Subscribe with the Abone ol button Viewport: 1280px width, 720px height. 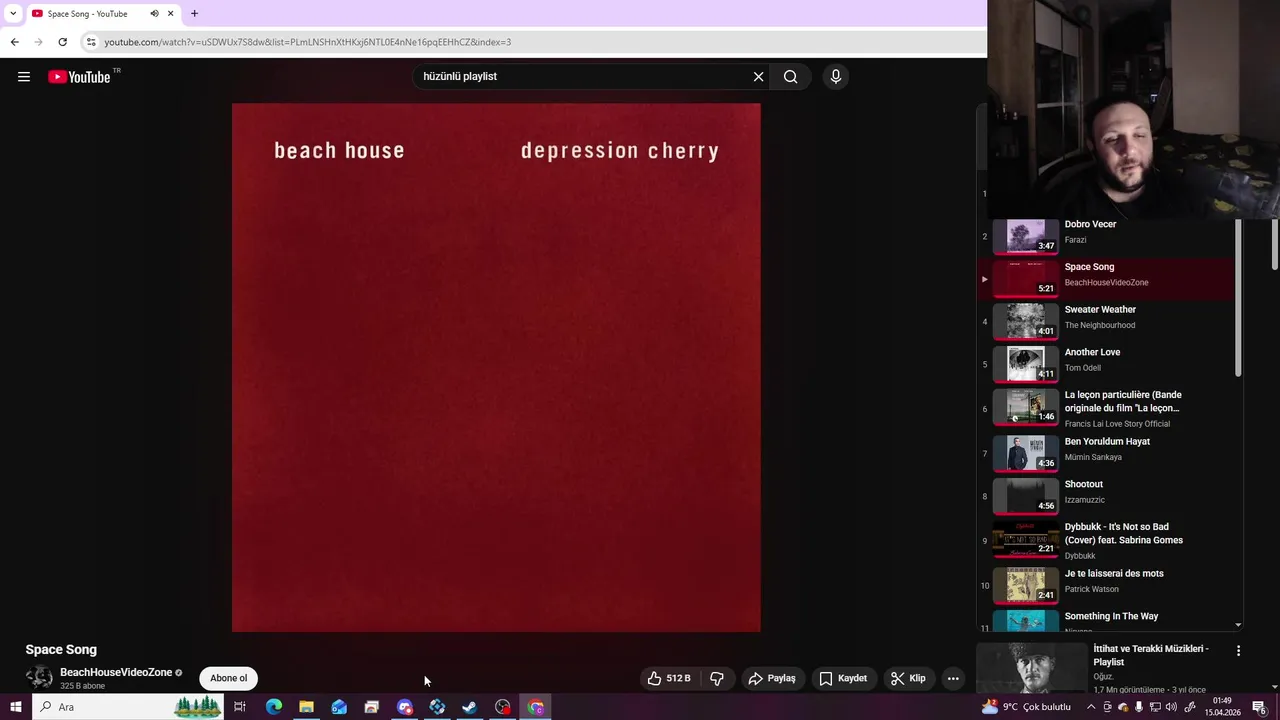coord(228,678)
